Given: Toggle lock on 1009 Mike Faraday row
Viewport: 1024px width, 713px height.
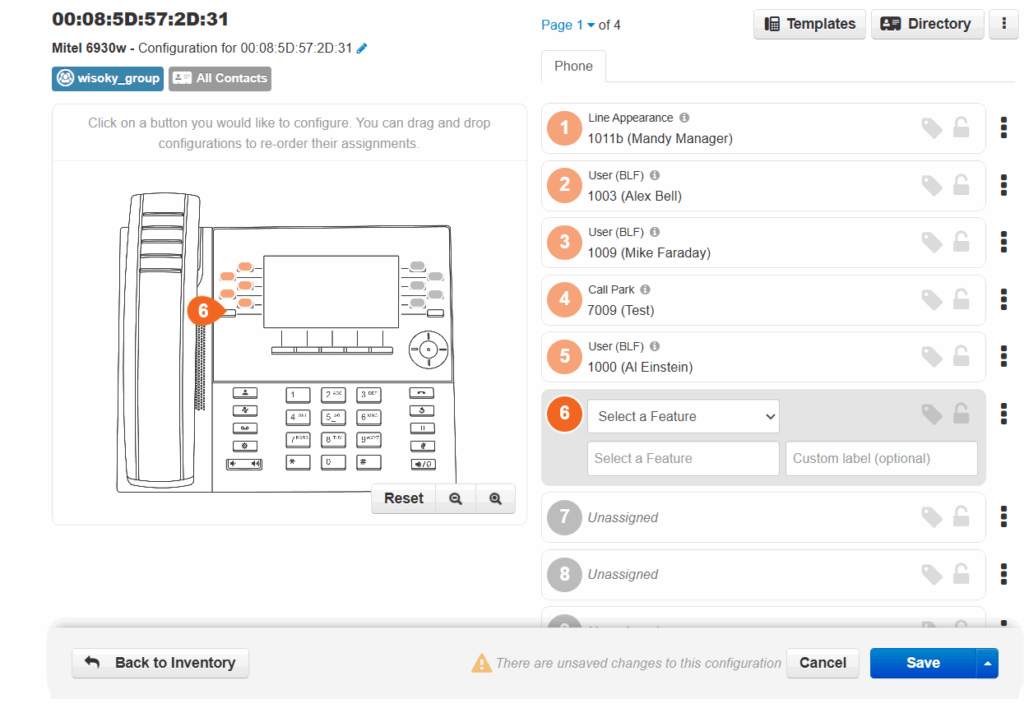Looking at the screenshot, I should tap(961, 242).
